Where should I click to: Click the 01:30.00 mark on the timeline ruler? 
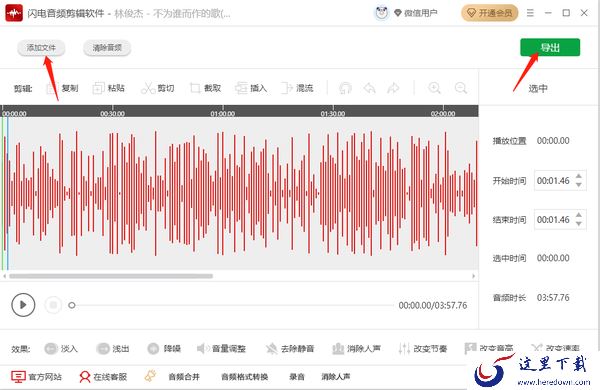click(x=333, y=113)
